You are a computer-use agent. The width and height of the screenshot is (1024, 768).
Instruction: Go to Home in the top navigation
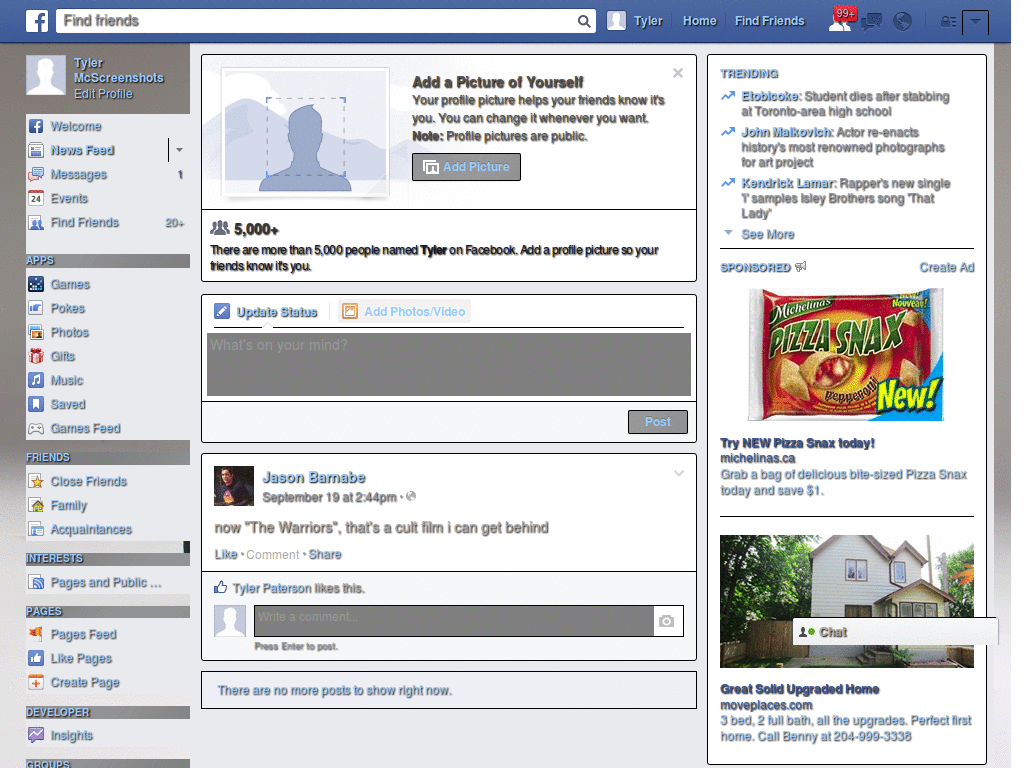[699, 20]
